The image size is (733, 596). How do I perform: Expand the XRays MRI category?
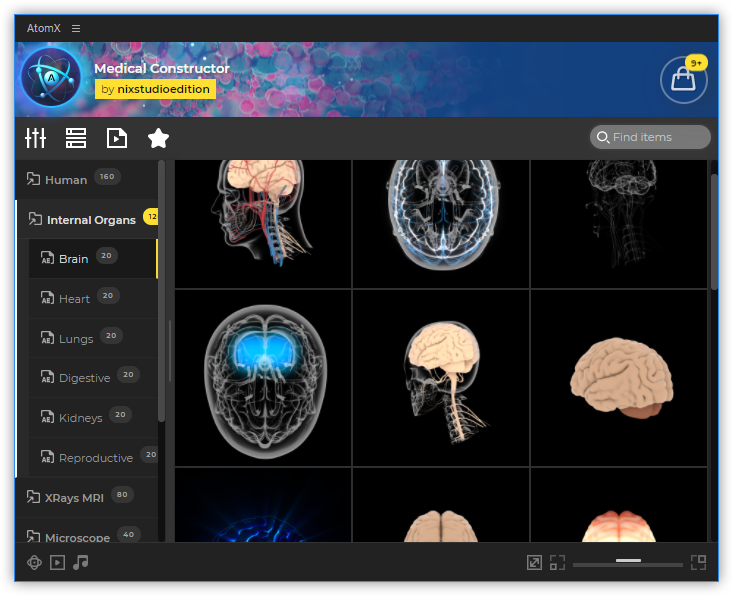pos(86,497)
